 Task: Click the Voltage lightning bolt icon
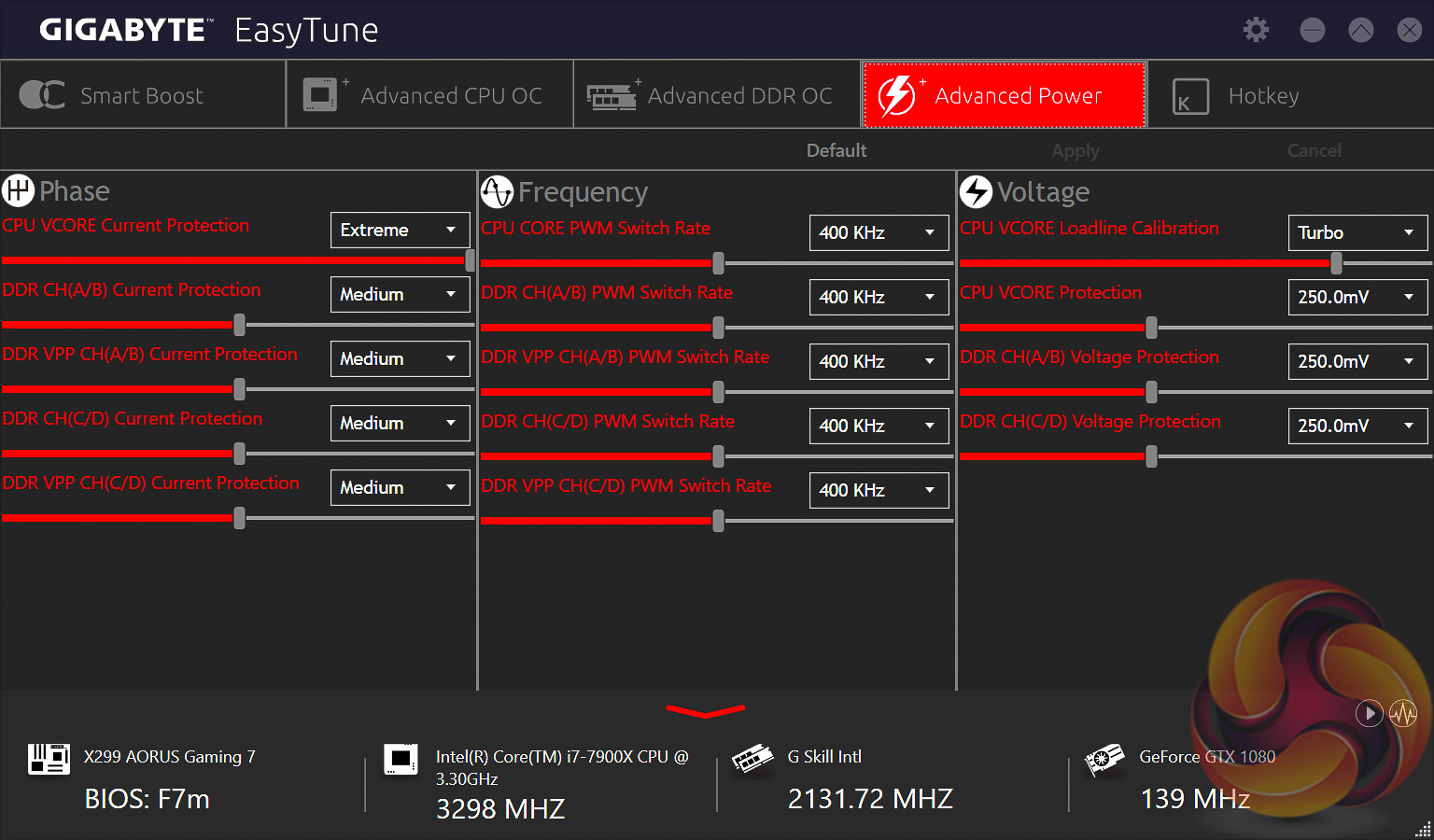coord(976,191)
